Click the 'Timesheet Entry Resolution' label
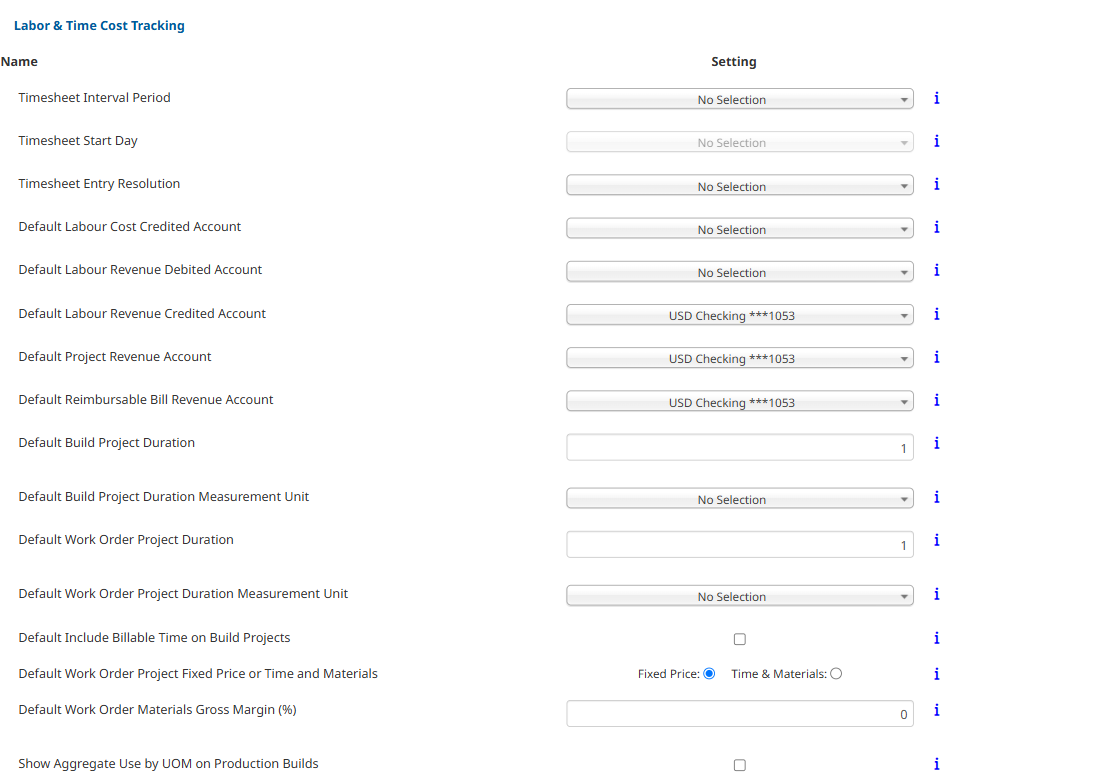 [x=99, y=183]
